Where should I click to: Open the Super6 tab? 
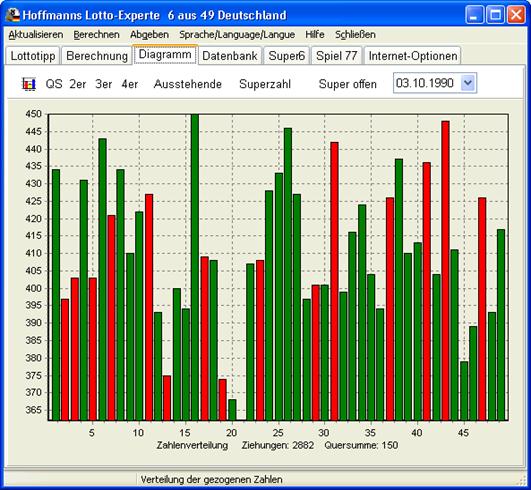pos(286,56)
